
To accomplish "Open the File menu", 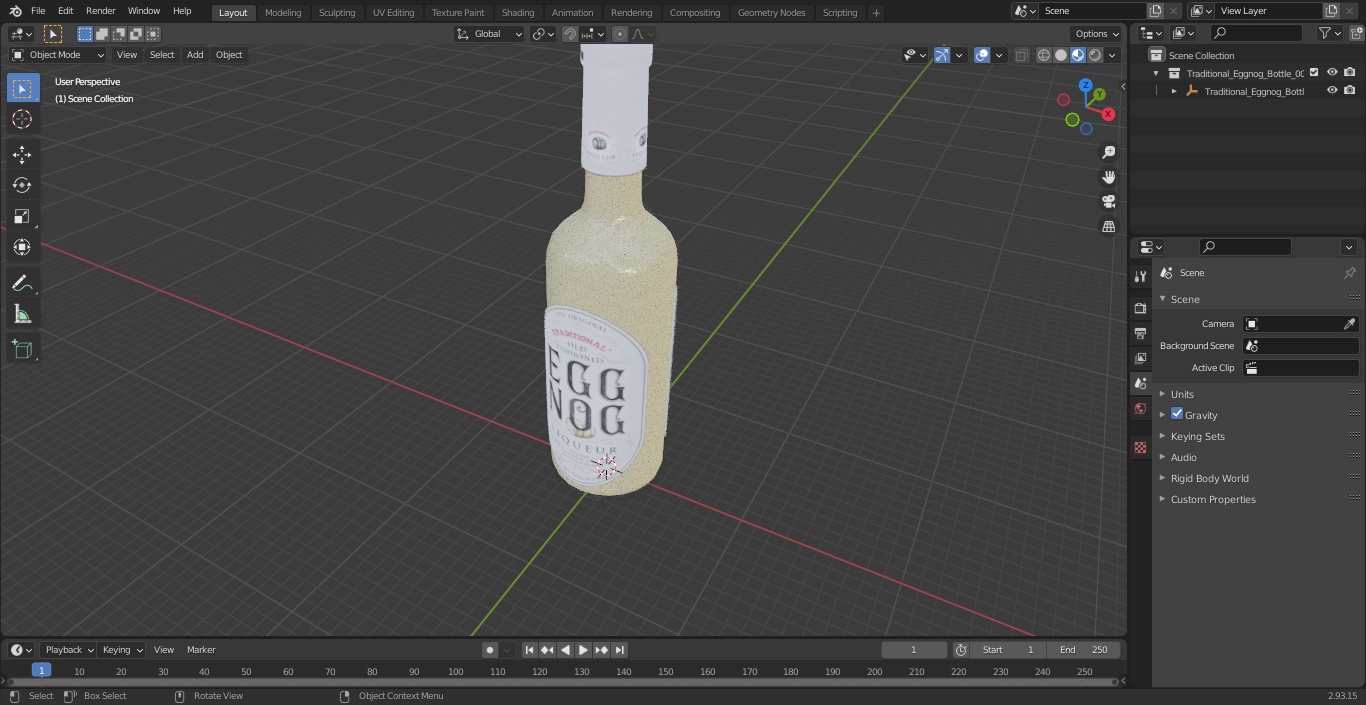I will [38, 11].
